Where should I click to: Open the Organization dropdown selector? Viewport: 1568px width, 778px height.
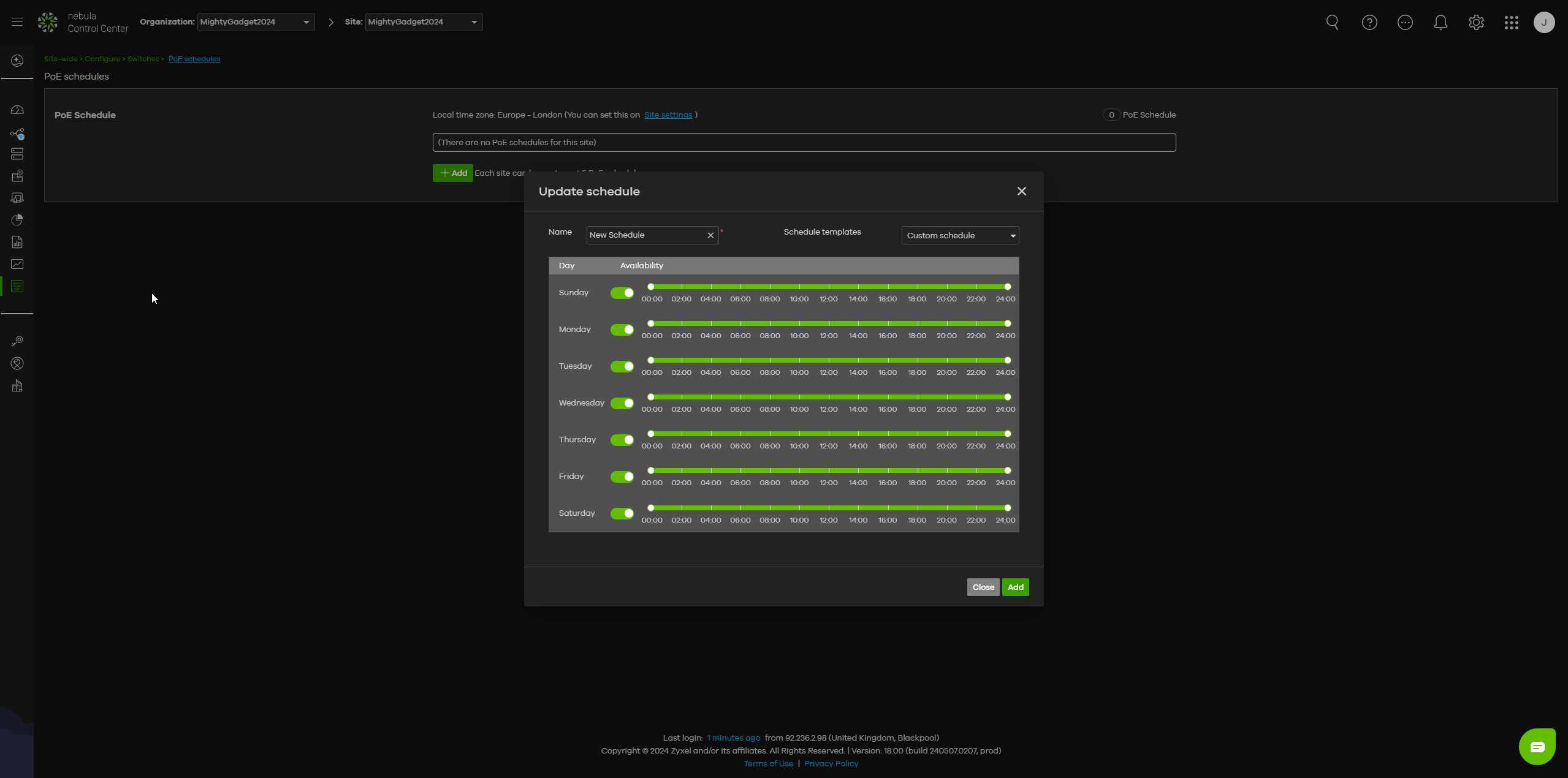coord(256,22)
